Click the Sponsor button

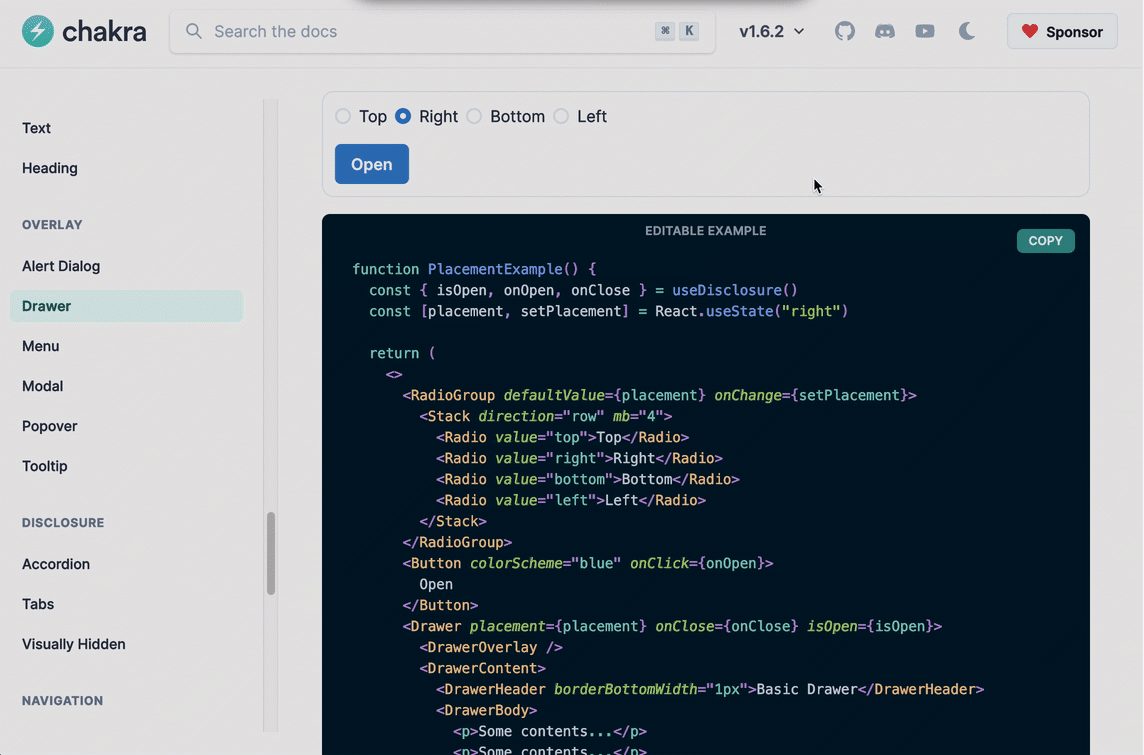tap(1062, 31)
